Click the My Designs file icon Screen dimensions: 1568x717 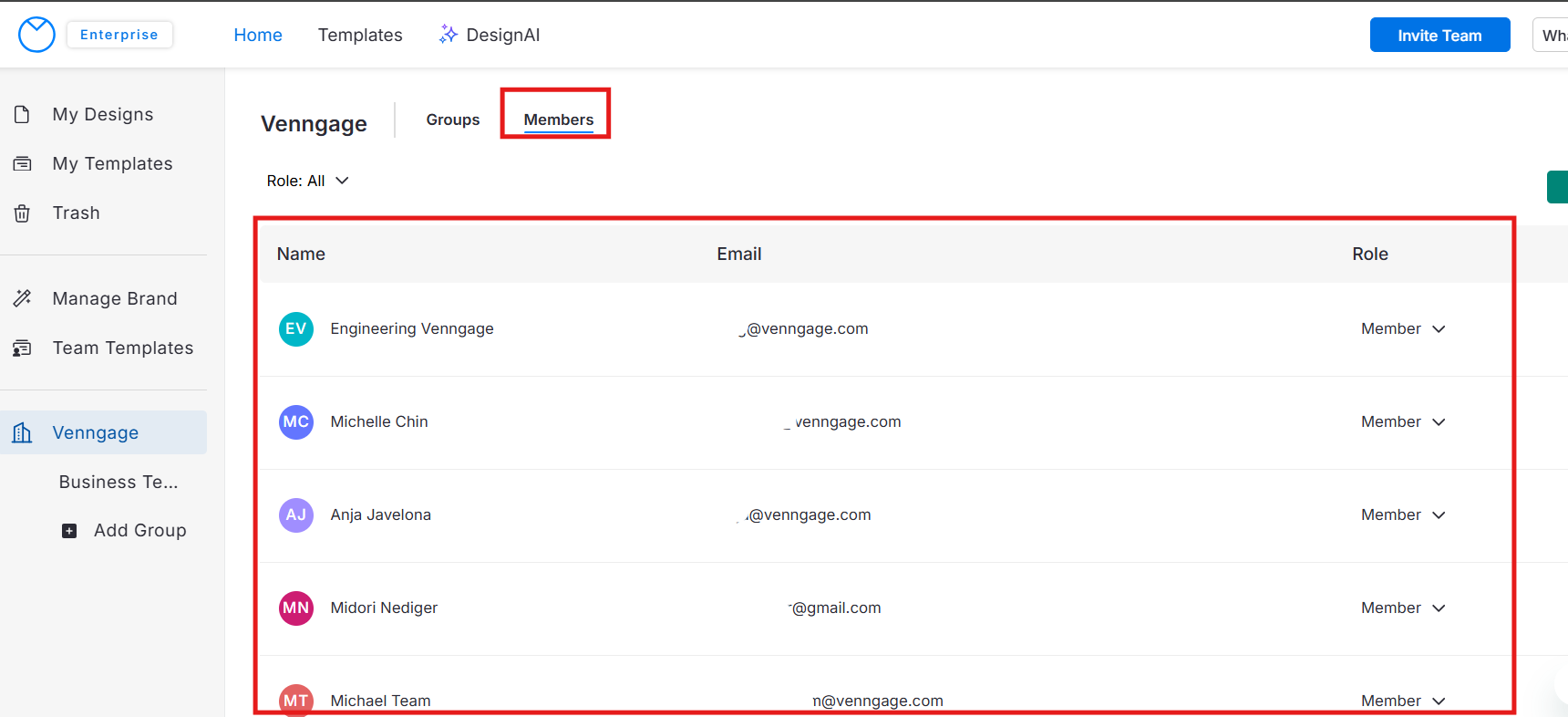pyautogui.click(x=22, y=114)
